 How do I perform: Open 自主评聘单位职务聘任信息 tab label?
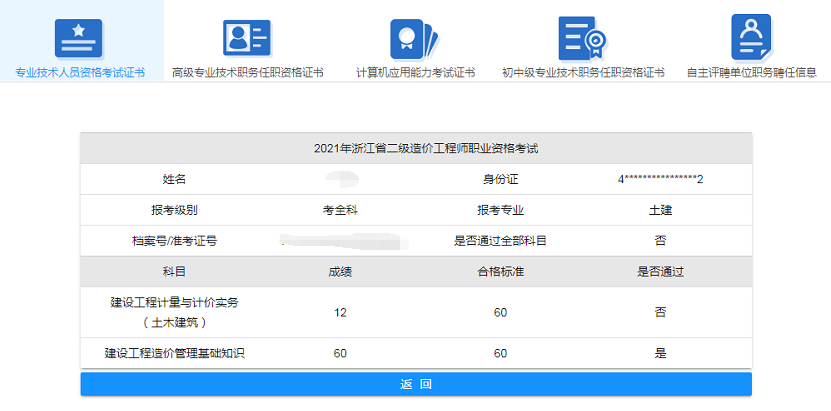[752, 73]
